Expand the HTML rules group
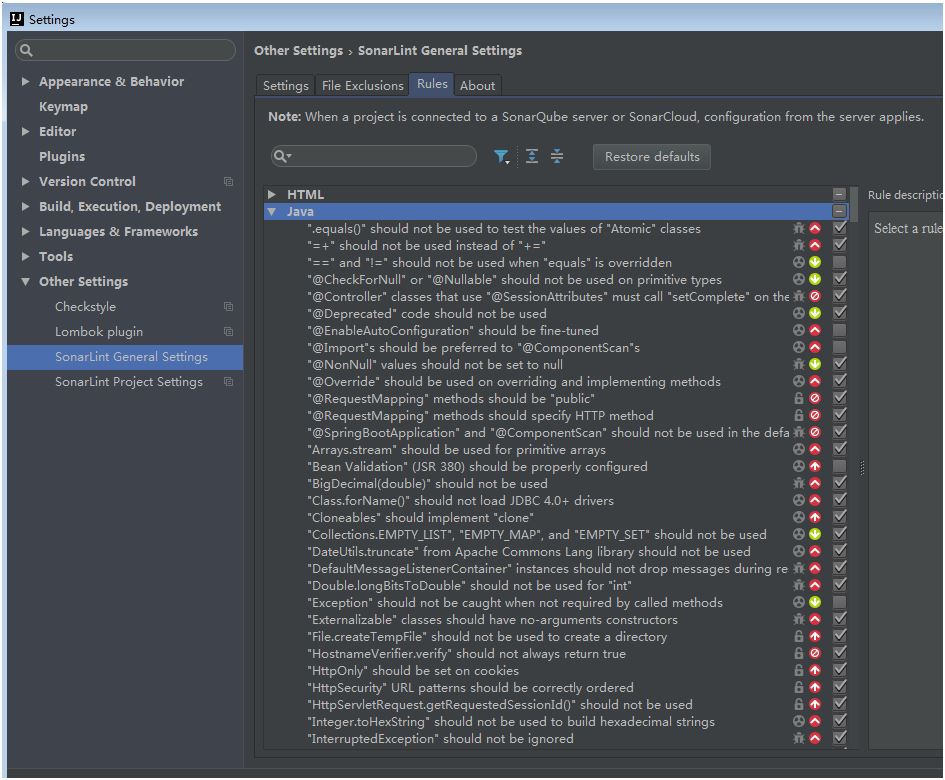The image size is (945, 780). pos(272,195)
